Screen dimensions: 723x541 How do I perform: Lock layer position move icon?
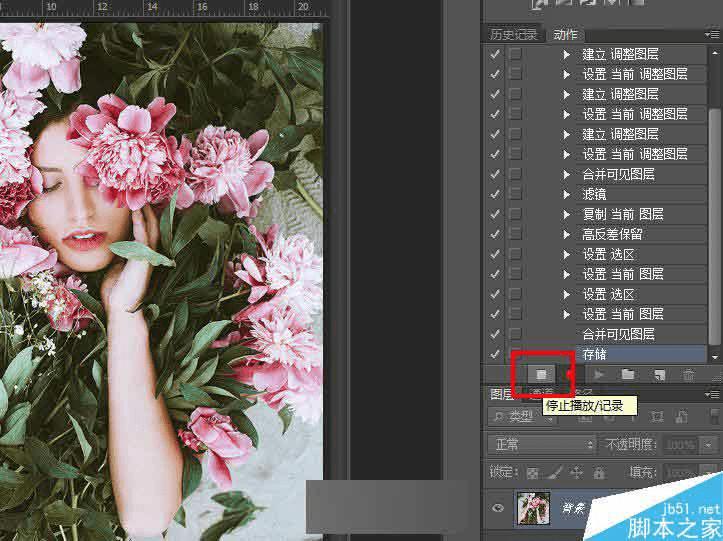(x=577, y=473)
